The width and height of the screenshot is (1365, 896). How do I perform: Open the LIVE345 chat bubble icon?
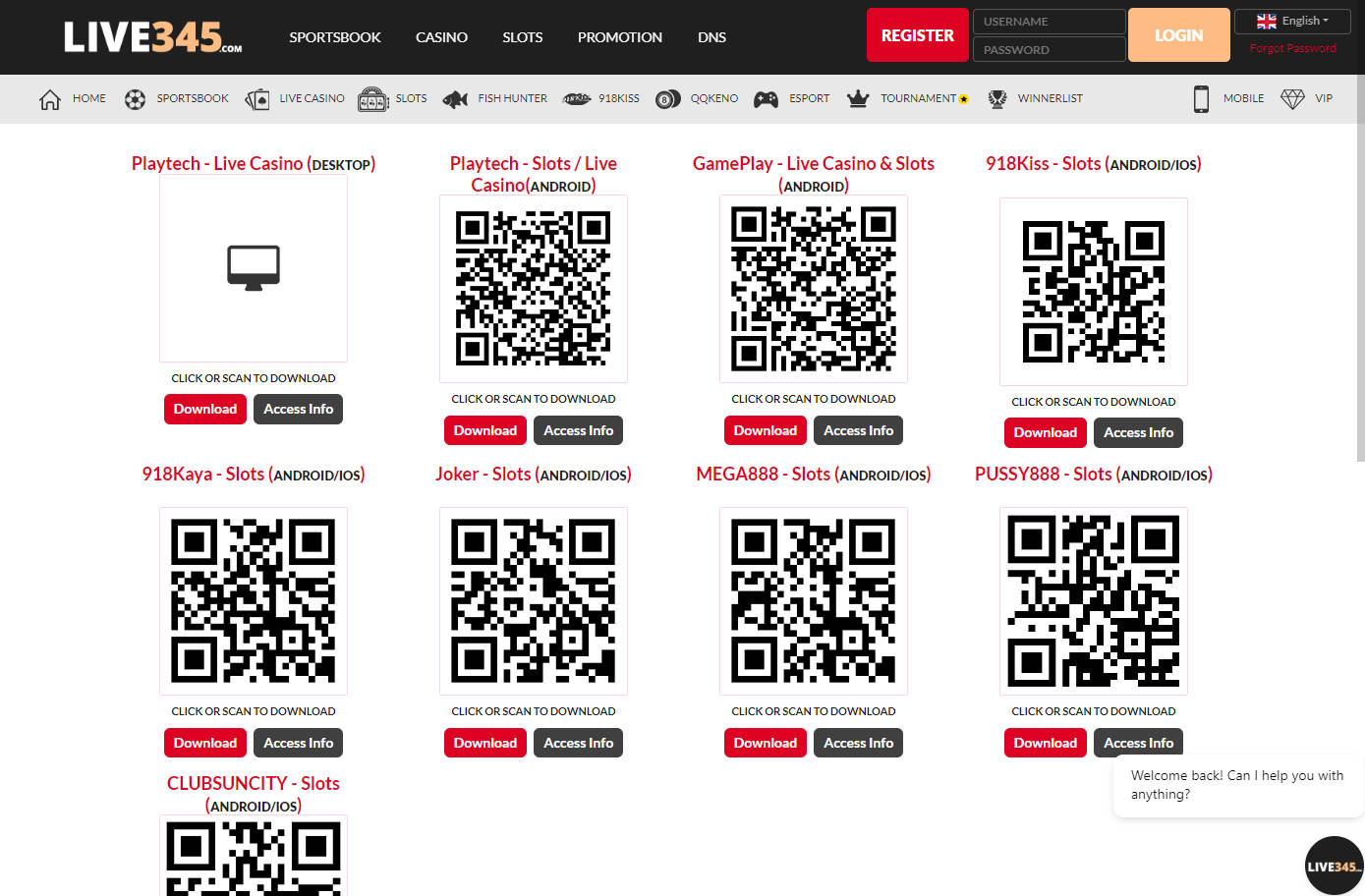1334,866
